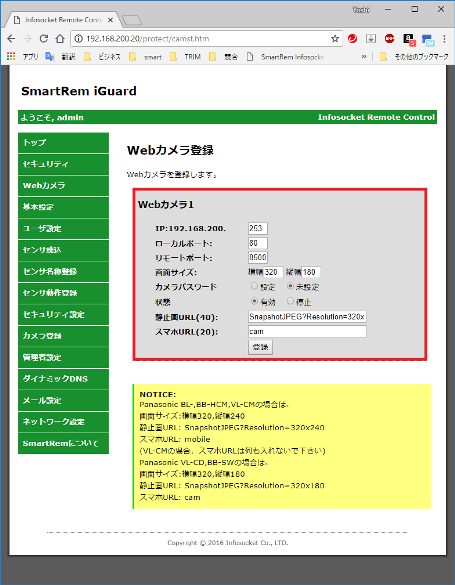The height and width of the screenshot is (585, 455).
Task: Select camera password 設定 radio button
Action: click(254, 286)
